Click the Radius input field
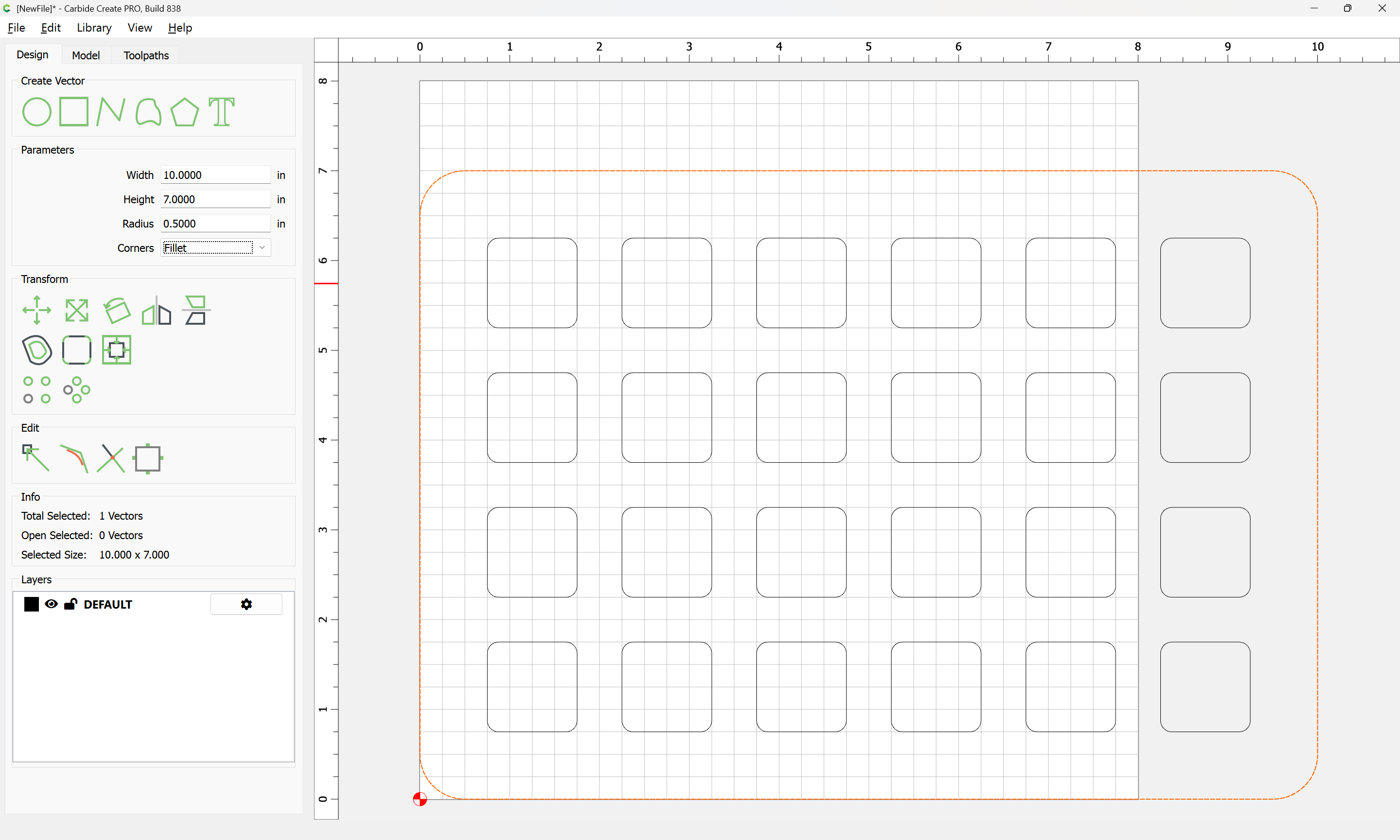Viewport: 1400px width, 840px height. click(216, 224)
